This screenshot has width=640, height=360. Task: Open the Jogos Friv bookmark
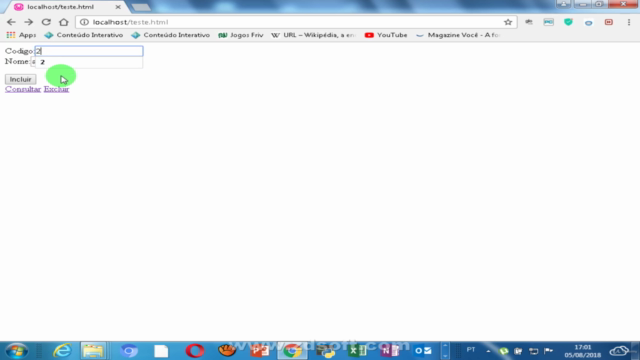[x=241, y=35]
